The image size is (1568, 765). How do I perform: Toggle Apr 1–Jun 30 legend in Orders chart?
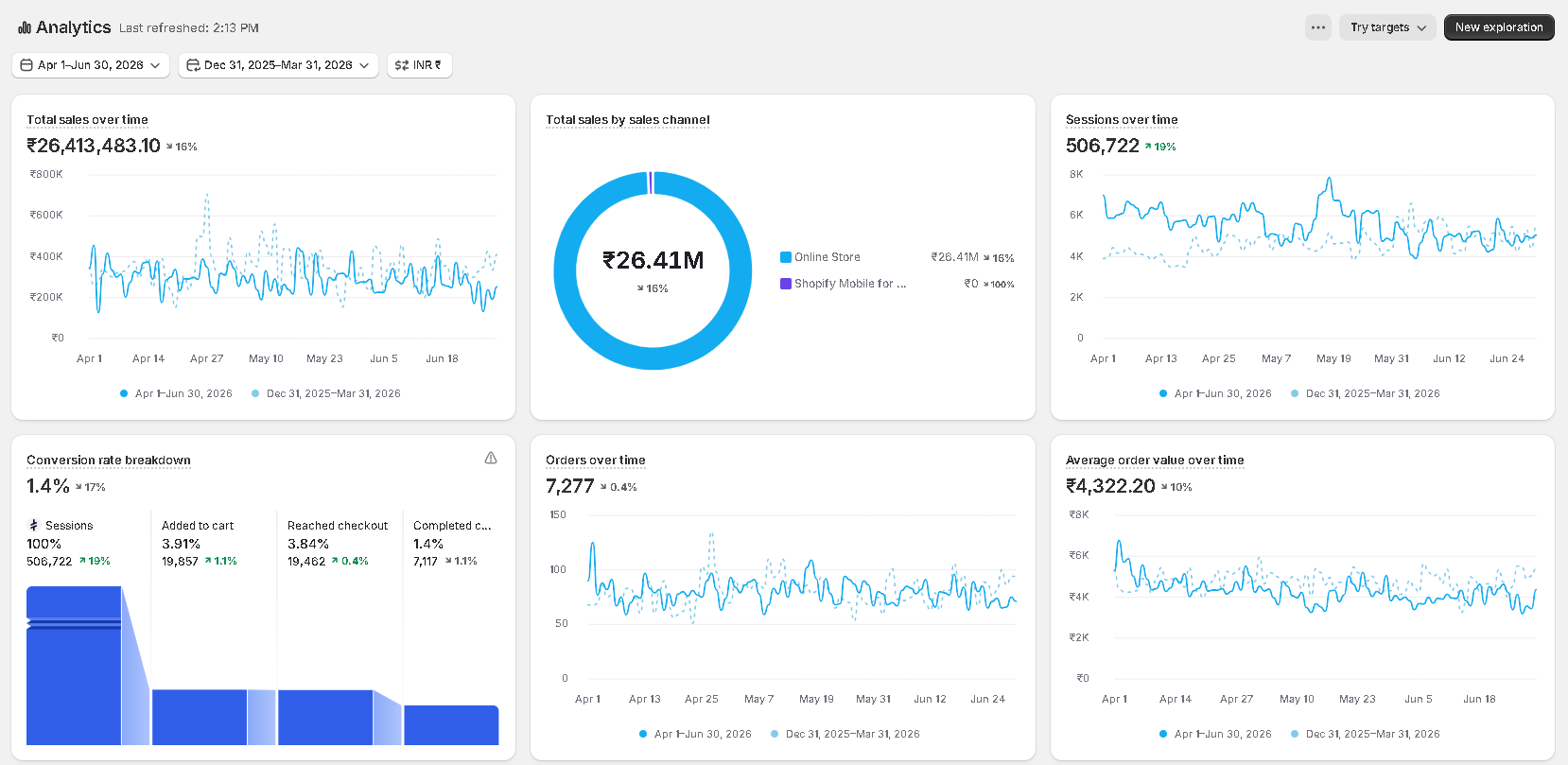[695, 734]
